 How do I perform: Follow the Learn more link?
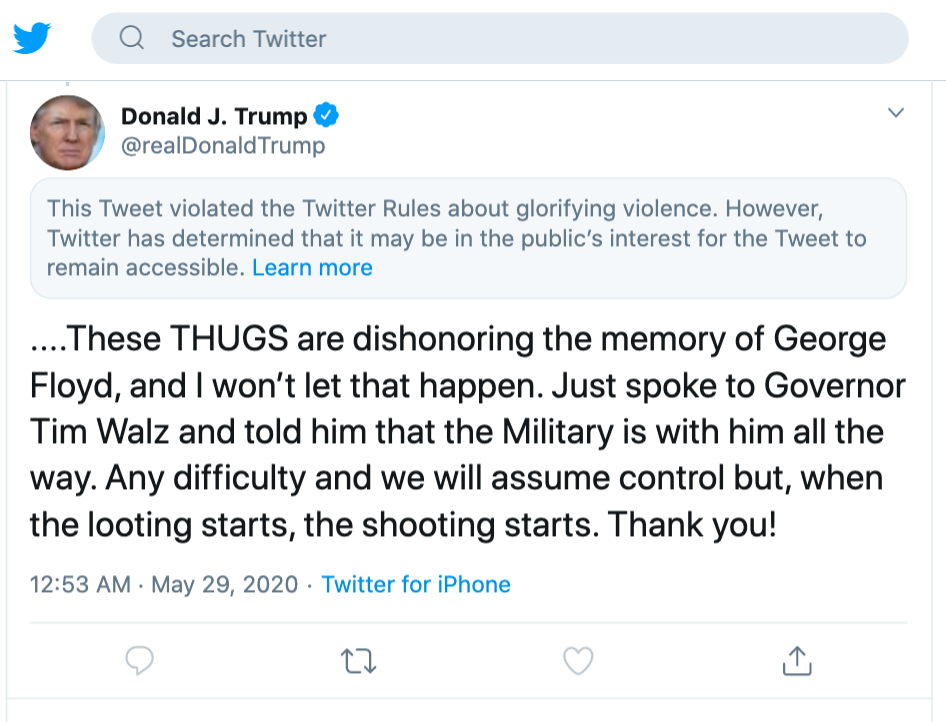pos(312,268)
